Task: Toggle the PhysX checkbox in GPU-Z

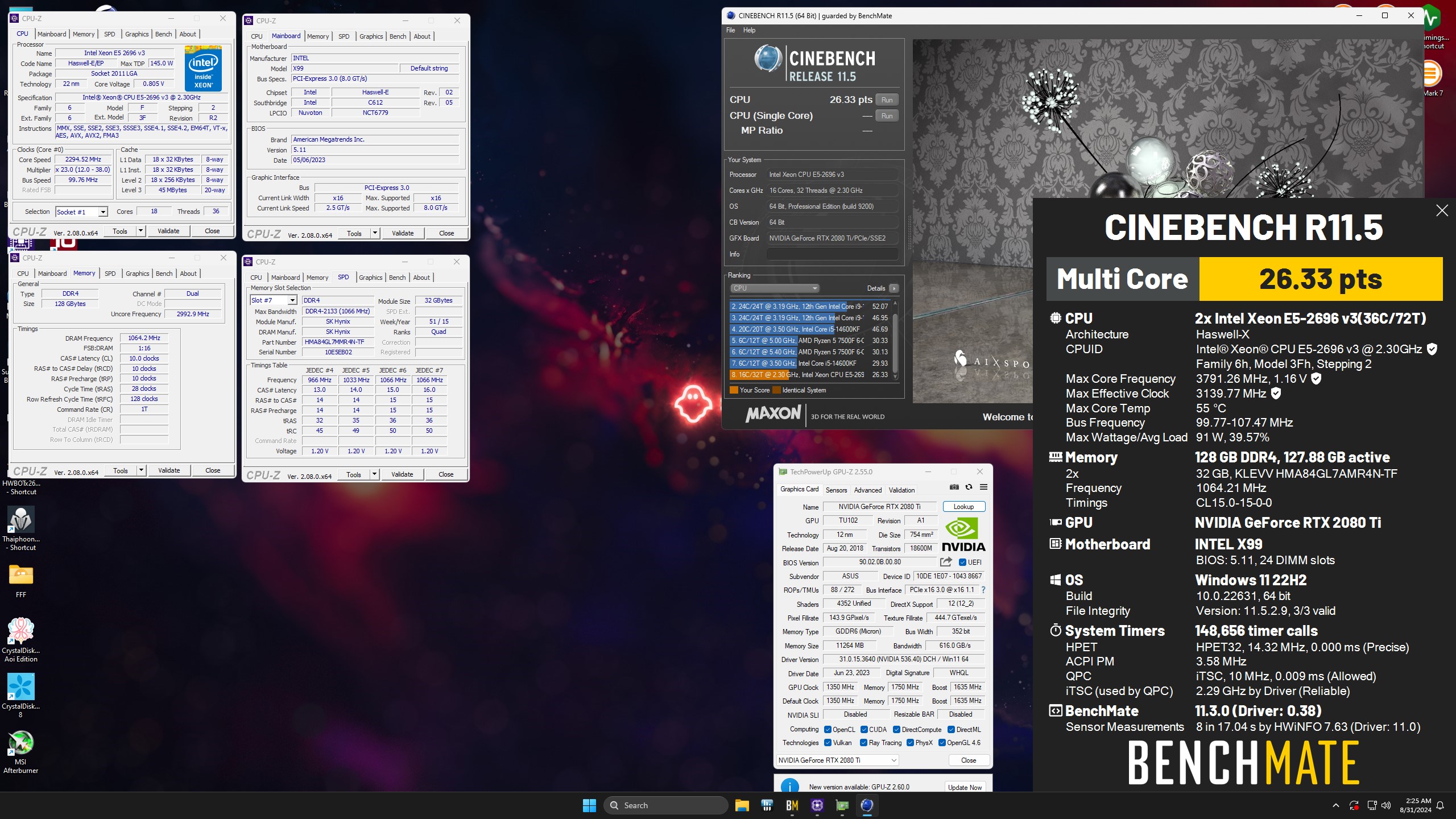Action: pos(910,743)
